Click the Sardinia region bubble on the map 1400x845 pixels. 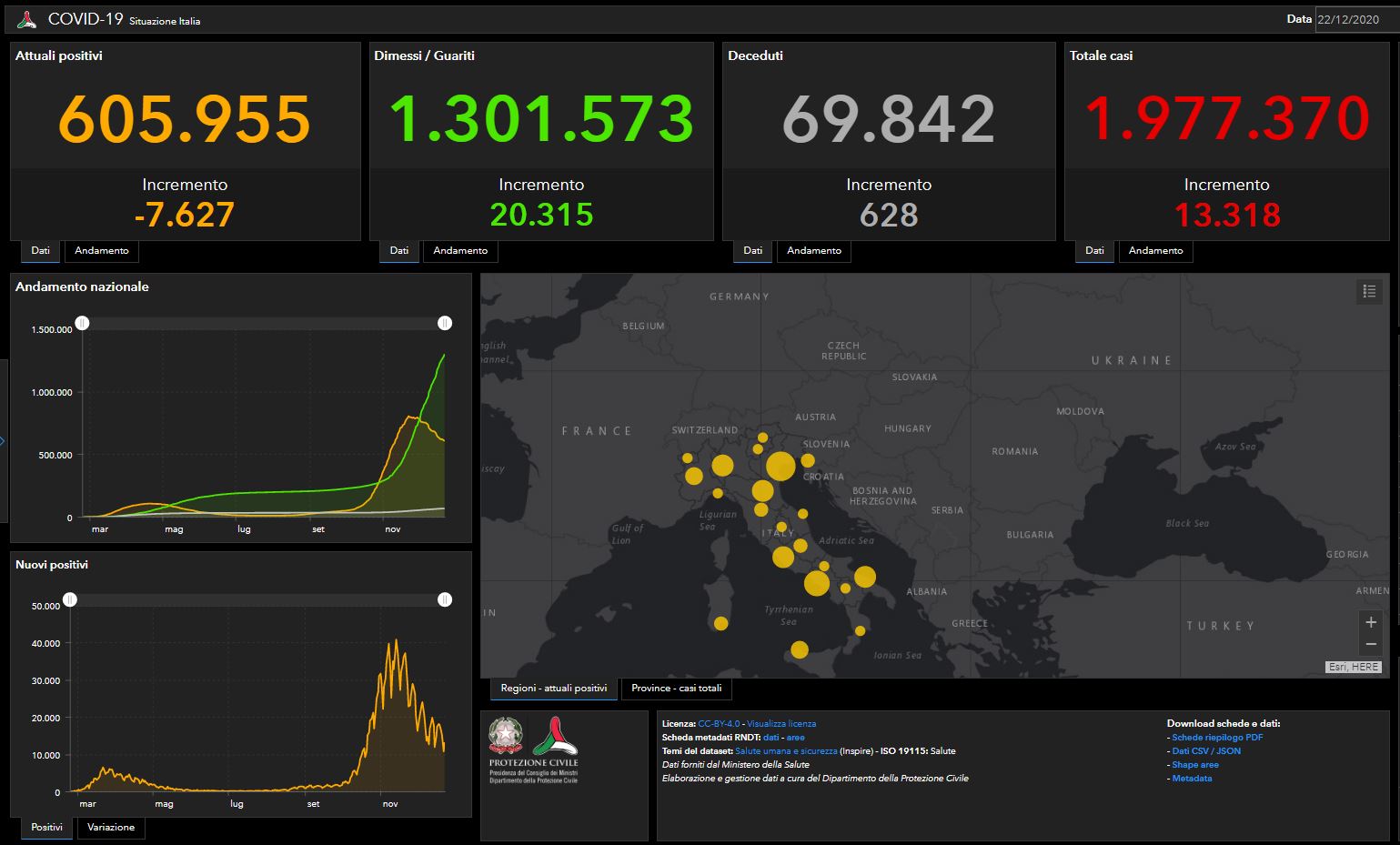720,623
